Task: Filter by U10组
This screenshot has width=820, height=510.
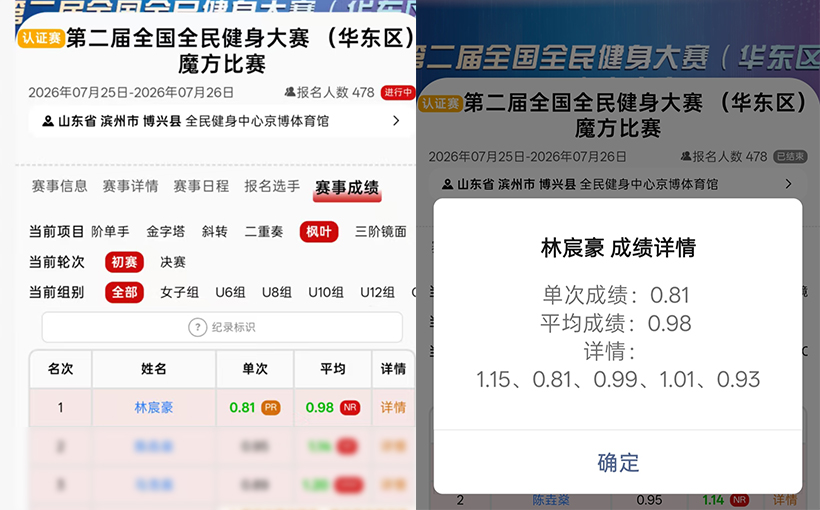Action: pos(326,292)
